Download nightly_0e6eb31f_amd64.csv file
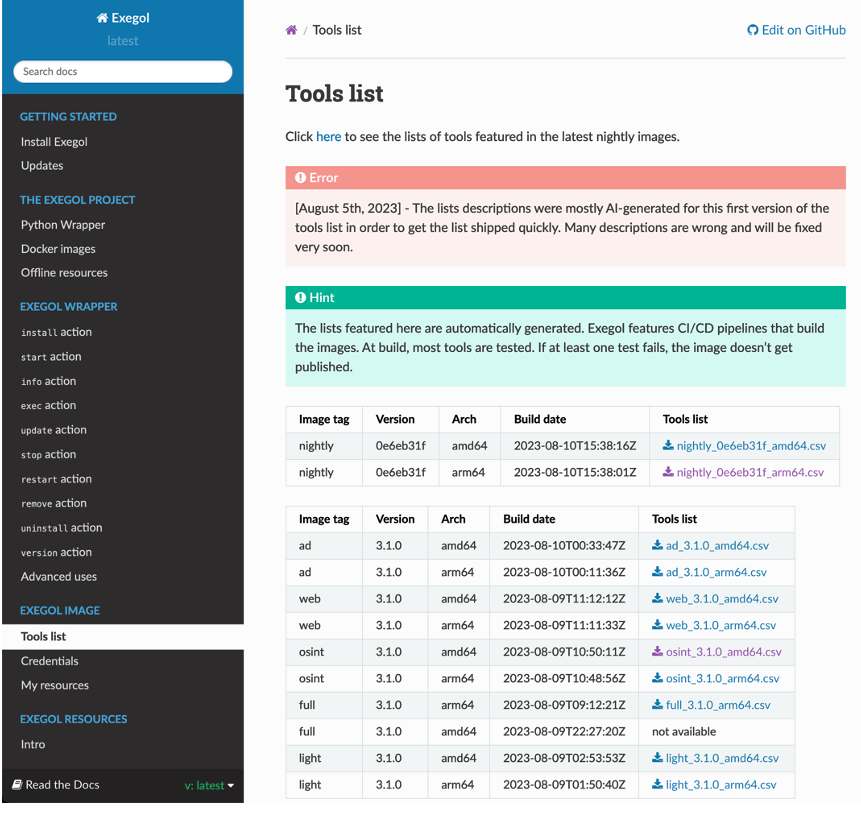861x816 pixels. tap(744, 446)
